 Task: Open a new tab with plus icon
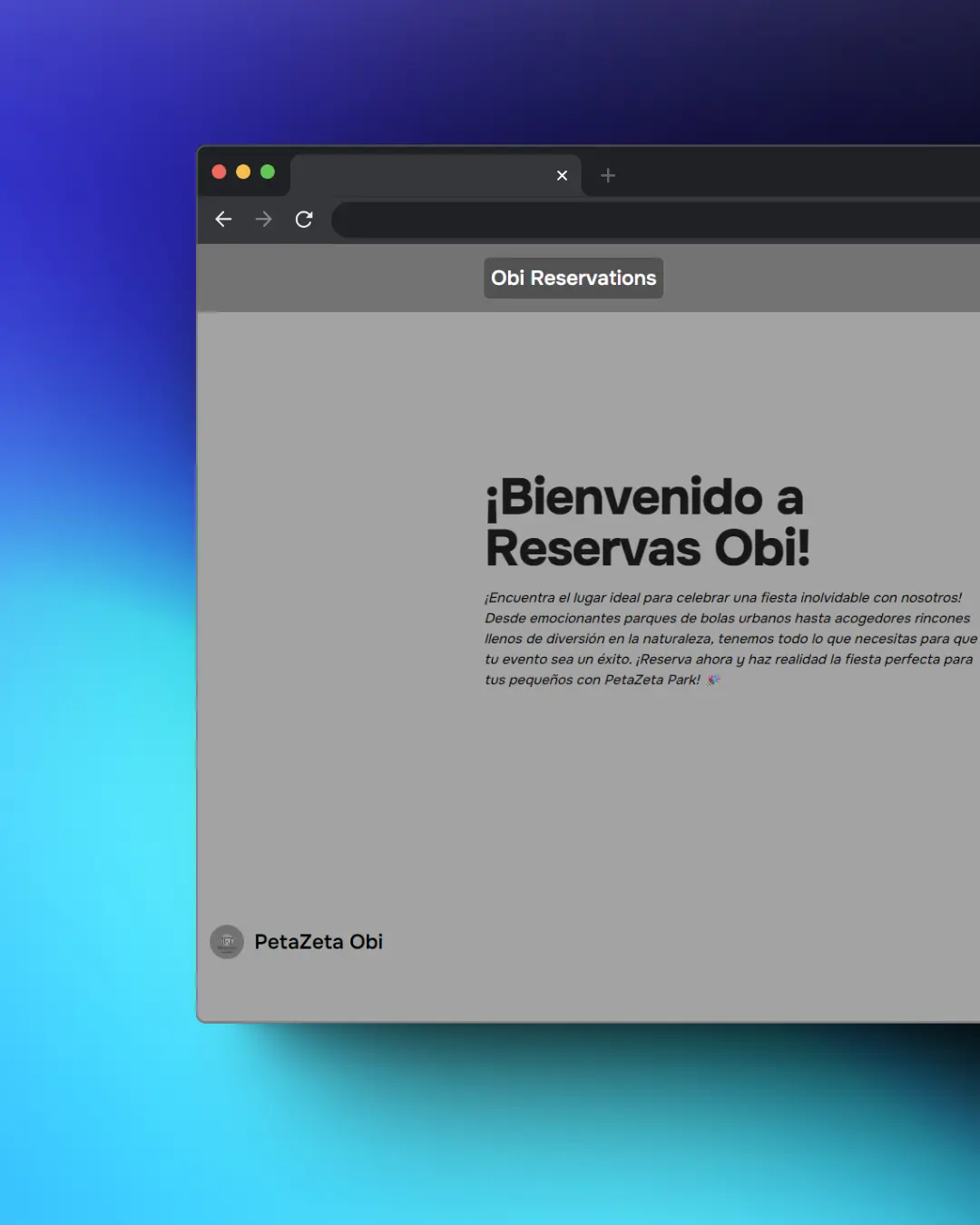click(x=608, y=175)
